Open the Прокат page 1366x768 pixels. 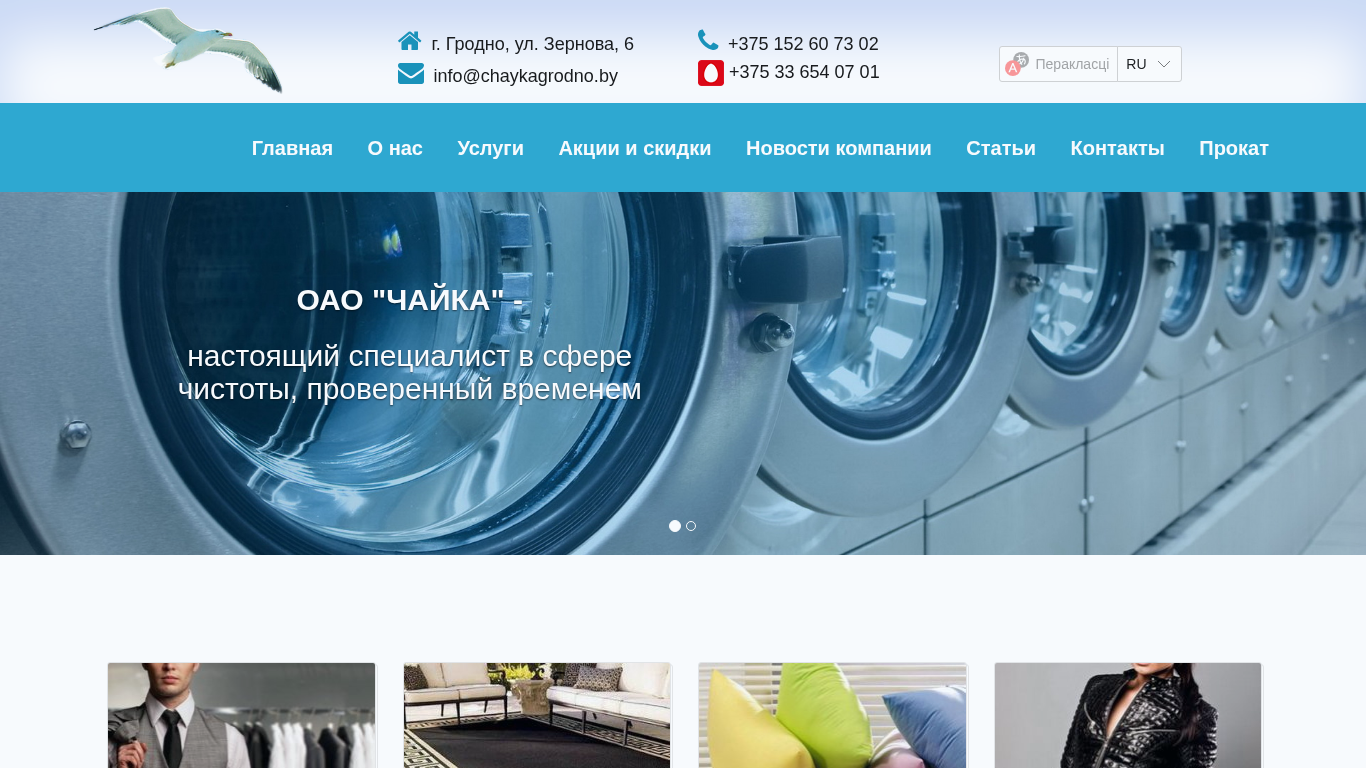[x=1234, y=148]
